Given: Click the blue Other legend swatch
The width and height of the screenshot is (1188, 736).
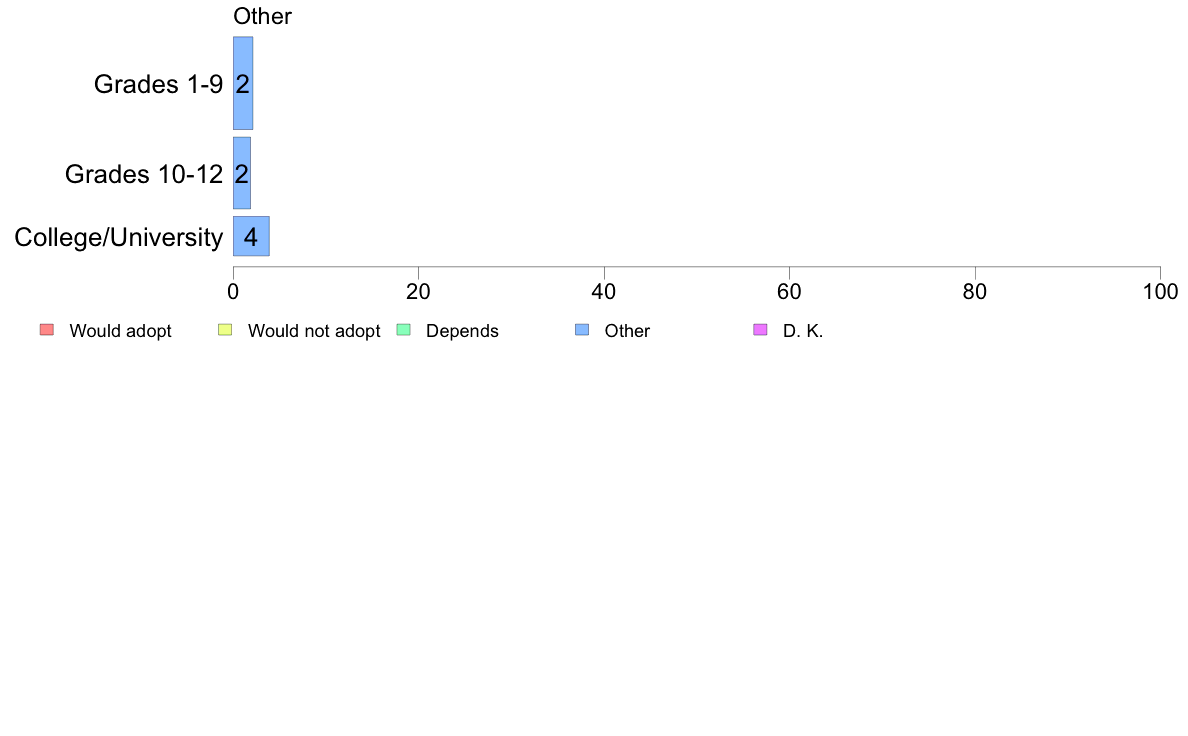Looking at the screenshot, I should [582, 330].
